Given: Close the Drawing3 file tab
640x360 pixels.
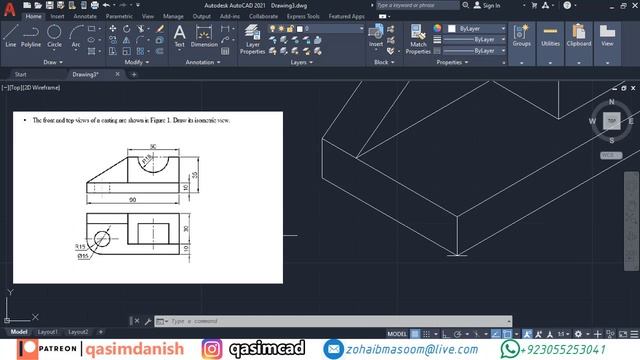Looking at the screenshot, I should pos(118,74).
